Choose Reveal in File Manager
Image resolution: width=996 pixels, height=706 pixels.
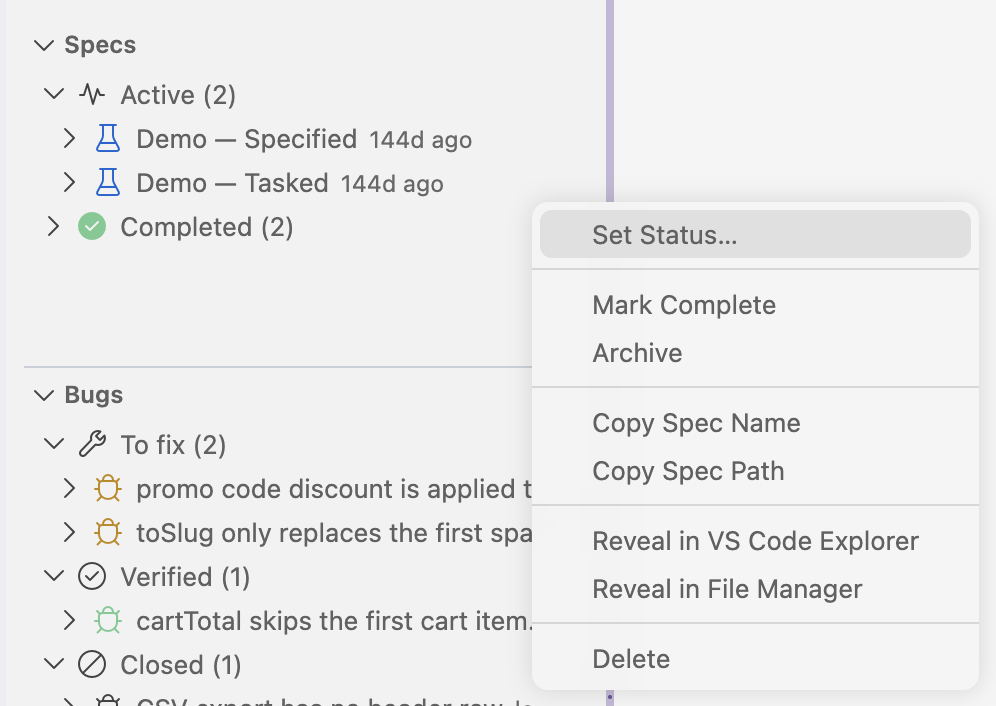(x=755, y=589)
